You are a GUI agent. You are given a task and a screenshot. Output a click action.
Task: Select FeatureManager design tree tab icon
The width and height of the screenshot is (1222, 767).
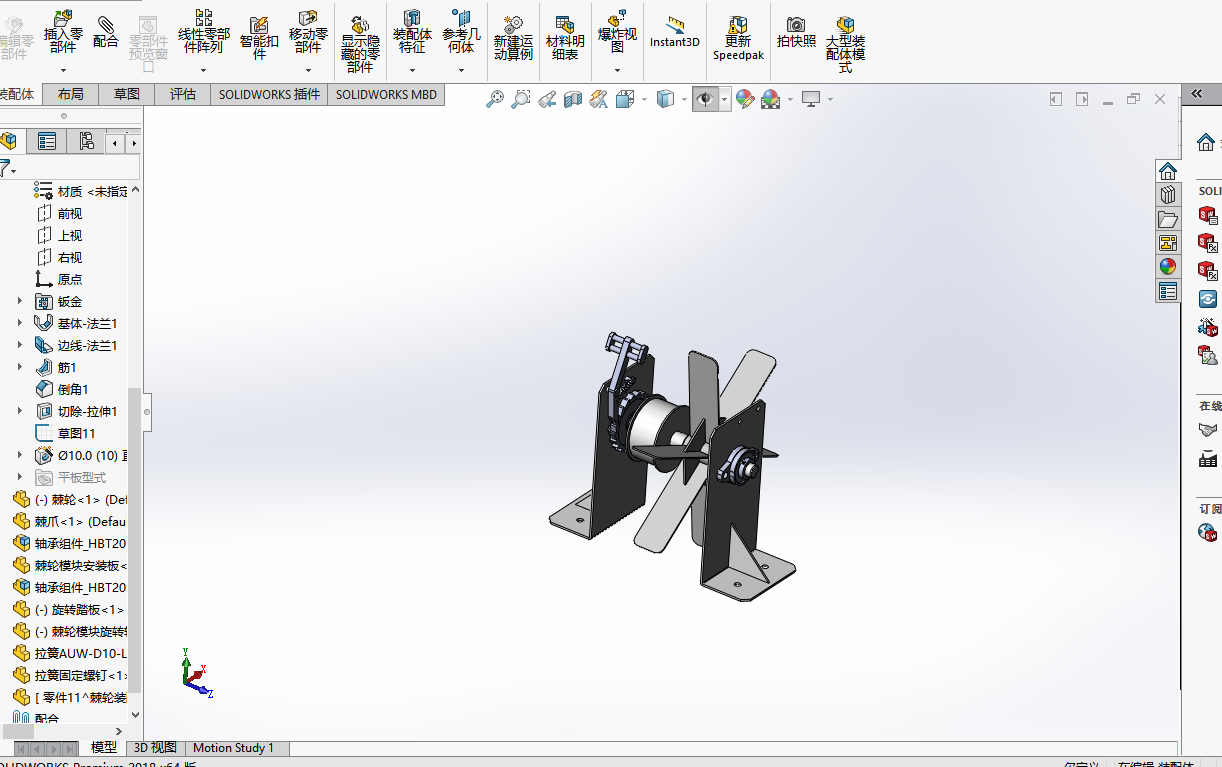pyautogui.click(x=8, y=141)
